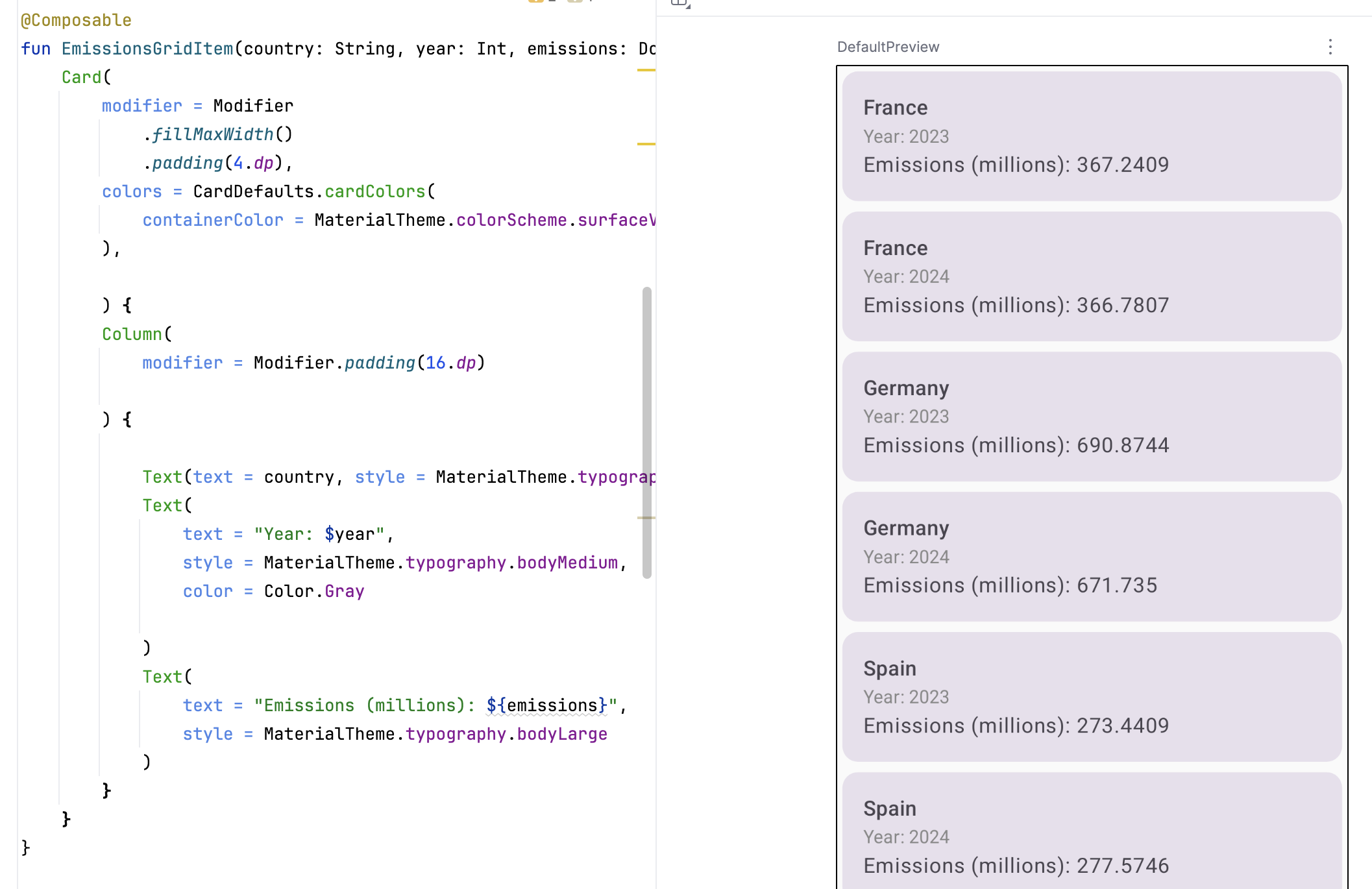
Task: Select the Germany 2024 emissions card
Action: [x=1092, y=557]
